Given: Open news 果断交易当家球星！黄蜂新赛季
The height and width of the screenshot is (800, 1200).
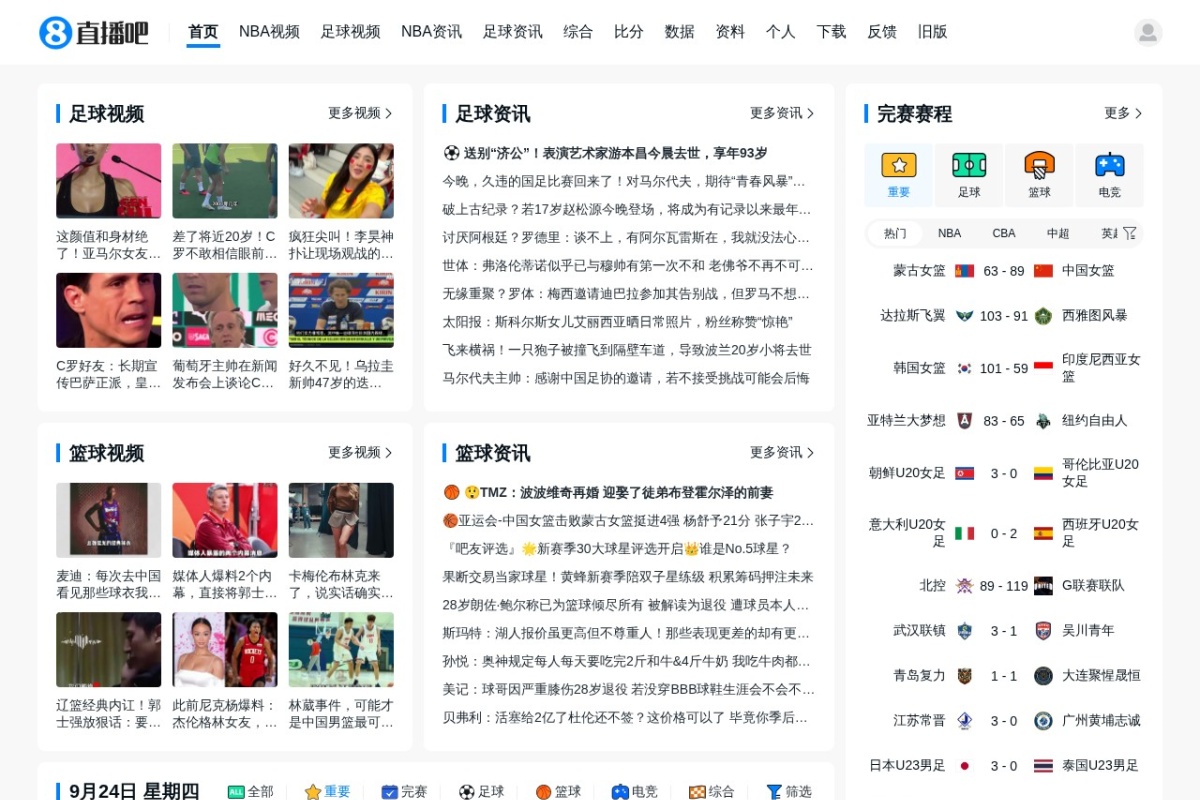Looking at the screenshot, I should pos(628,576).
